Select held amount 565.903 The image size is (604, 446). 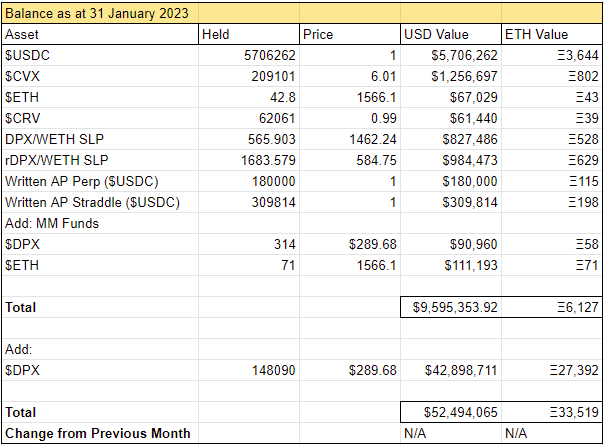[272, 139]
